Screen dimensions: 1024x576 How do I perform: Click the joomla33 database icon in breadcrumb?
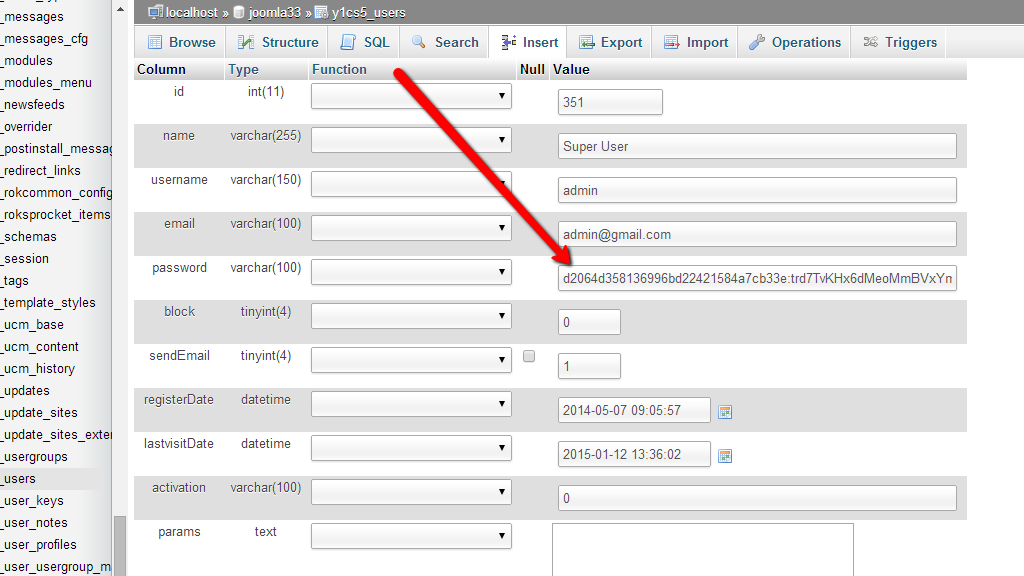point(239,13)
